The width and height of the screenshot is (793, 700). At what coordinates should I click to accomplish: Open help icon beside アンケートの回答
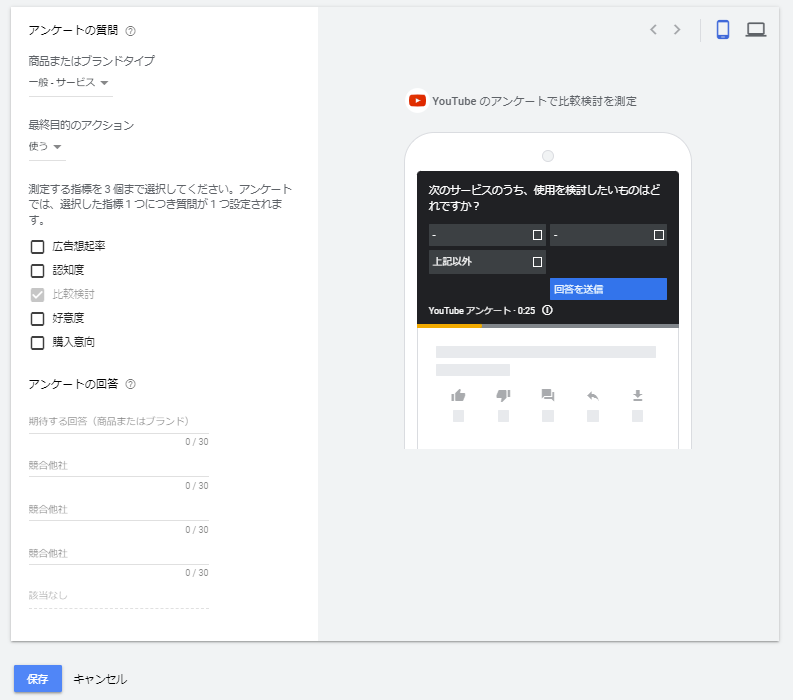(130, 384)
